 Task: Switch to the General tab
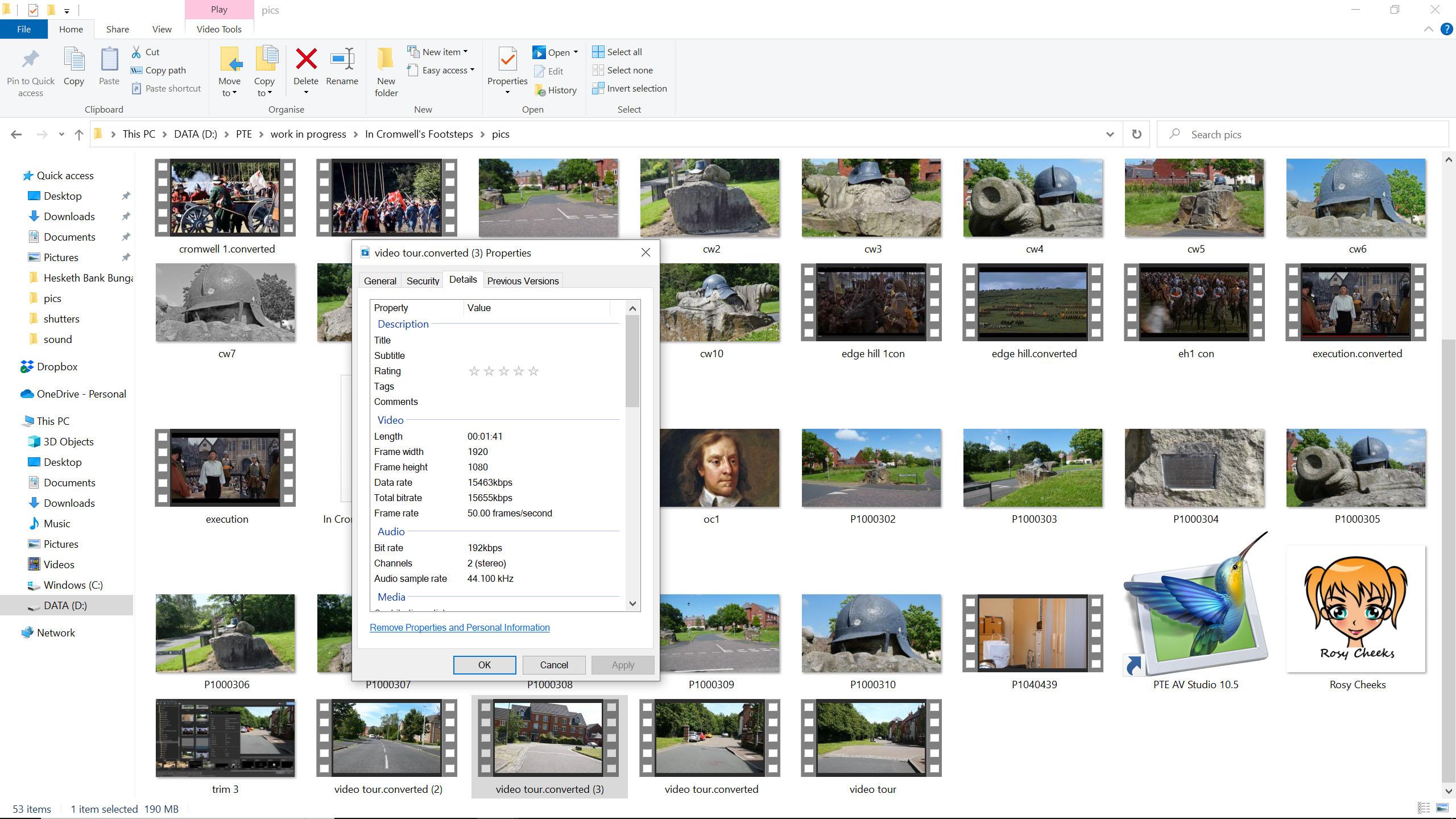point(380,280)
